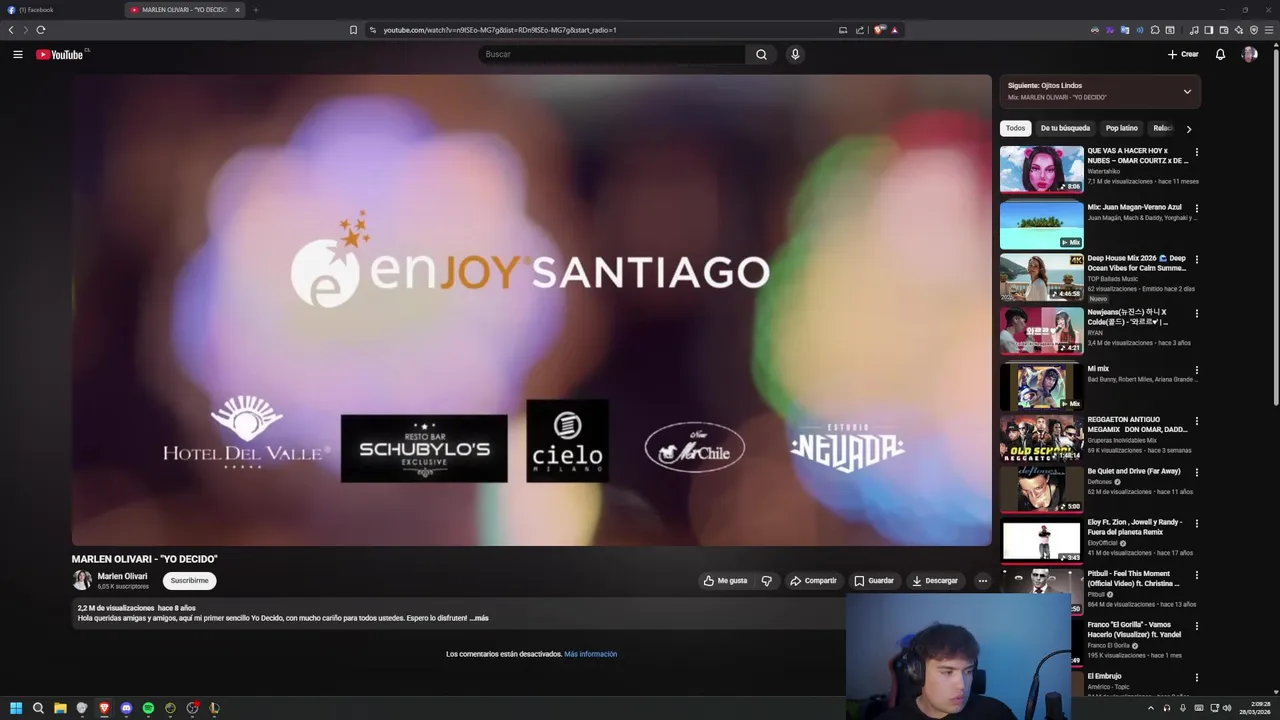Open Windows taskbar search

[38, 708]
